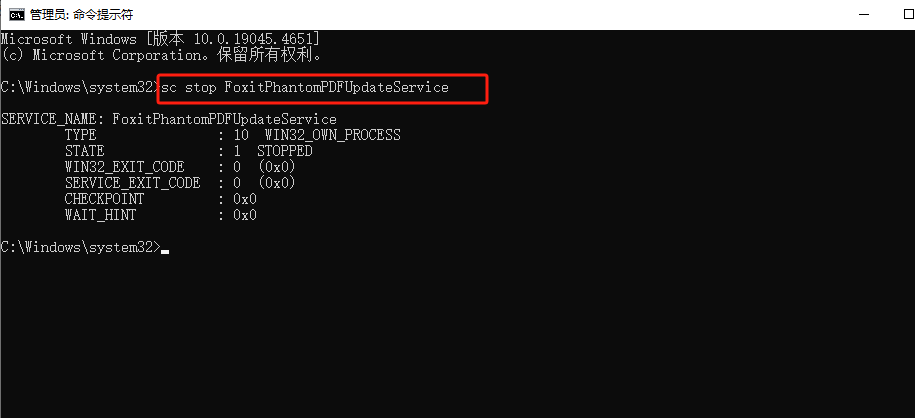Click the TYPE output row label
915x418 pixels.
81,135
